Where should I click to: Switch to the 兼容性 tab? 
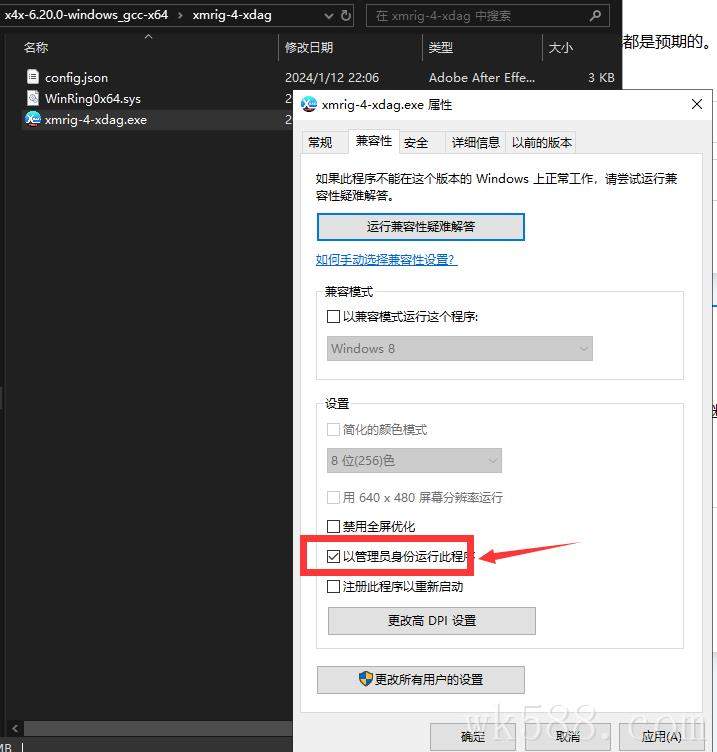pyautogui.click(x=374, y=141)
